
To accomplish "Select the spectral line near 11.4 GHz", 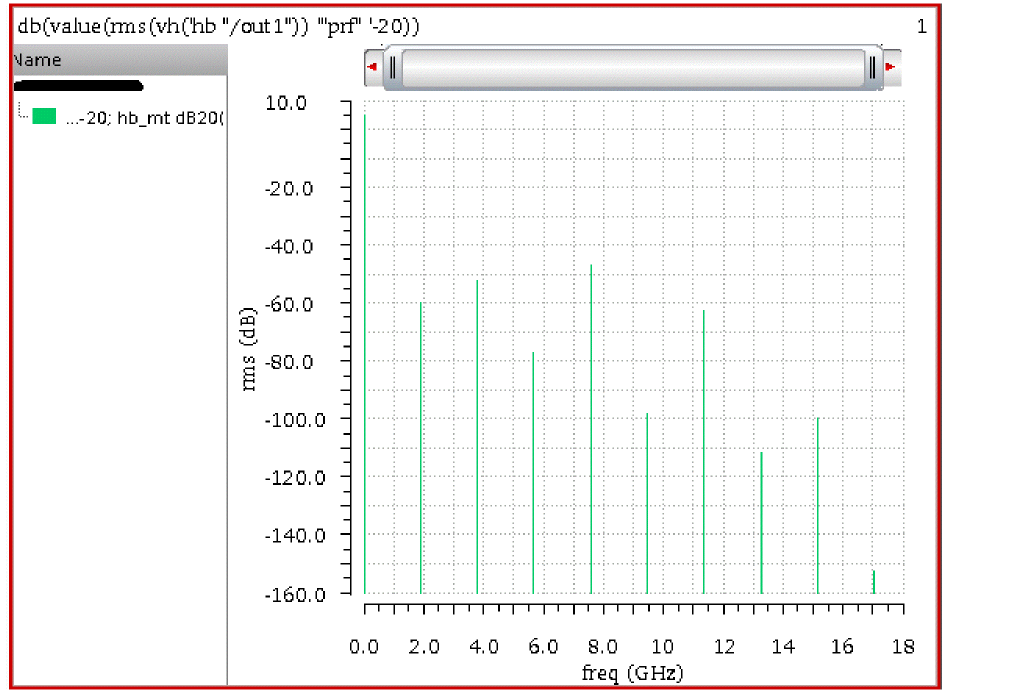I will click(704, 452).
